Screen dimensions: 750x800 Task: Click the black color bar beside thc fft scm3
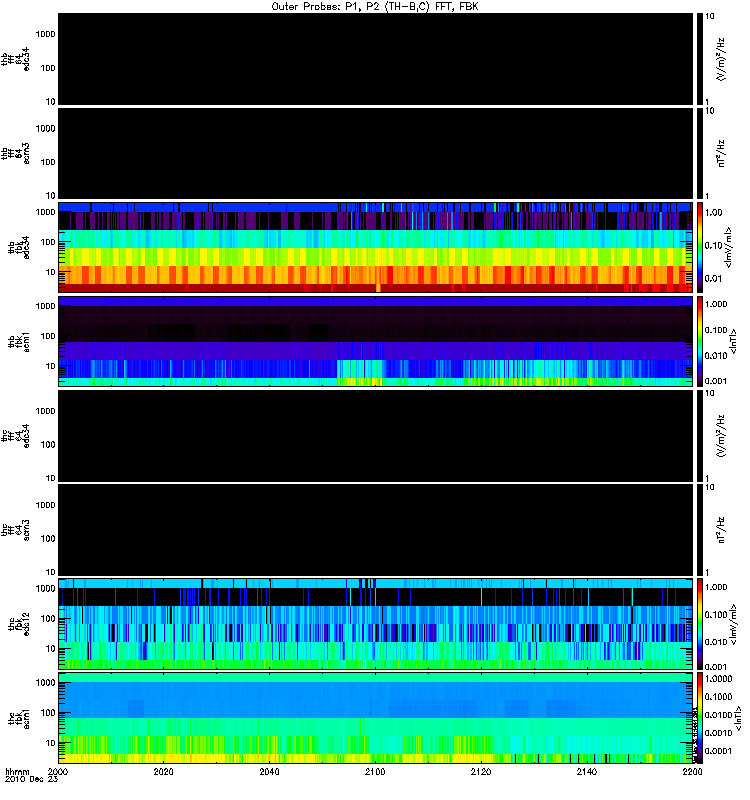click(x=700, y=531)
